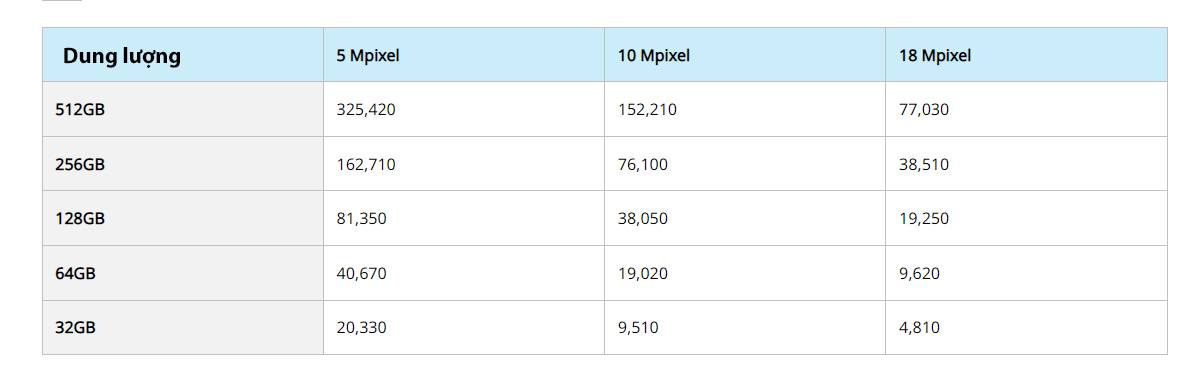Select the cell showing 20,330
Screen dimensions: 1197x386
(x=464, y=327)
